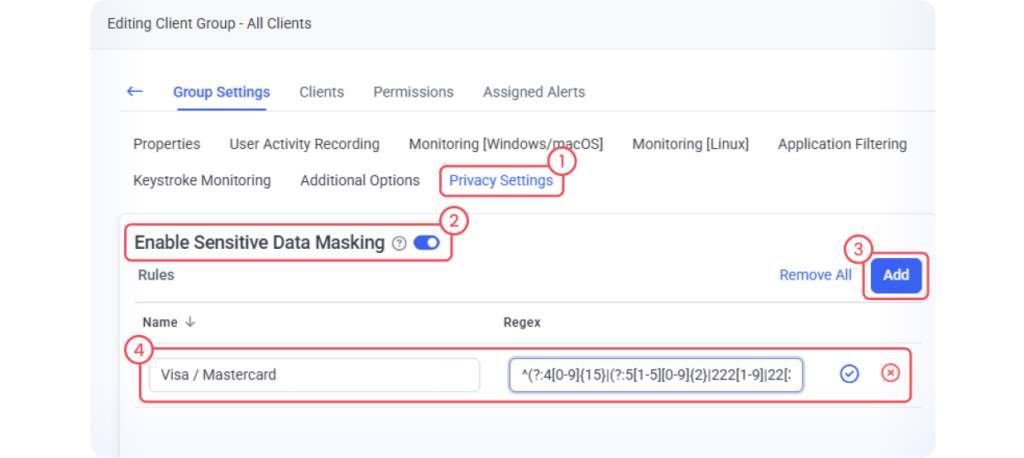The height and width of the screenshot is (458, 1024).
Task: Click the Remove All link
Action: pyautogui.click(x=815, y=275)
